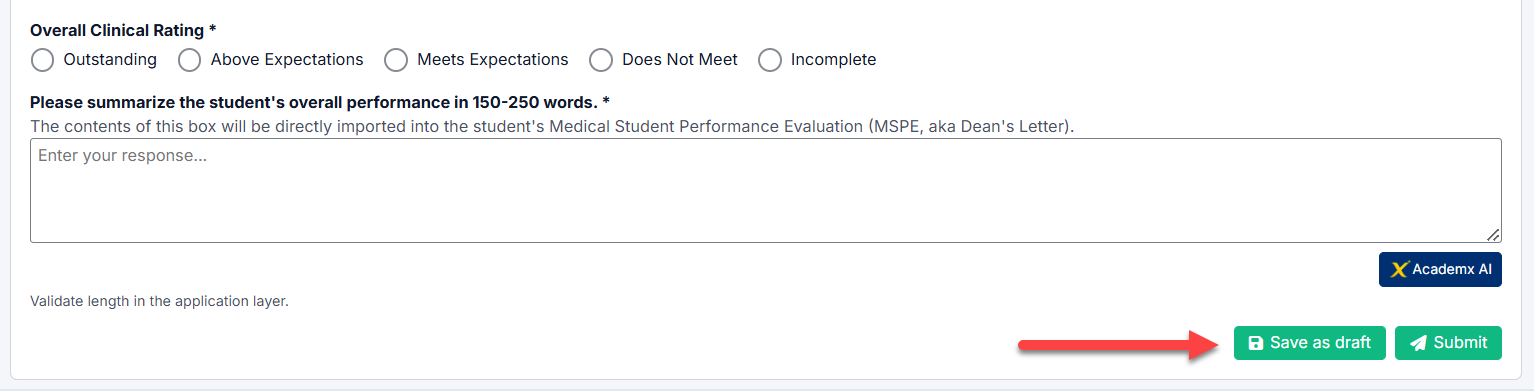Click the Outstanding label text
Viewport: 1534px width, 391px height.
110,60
